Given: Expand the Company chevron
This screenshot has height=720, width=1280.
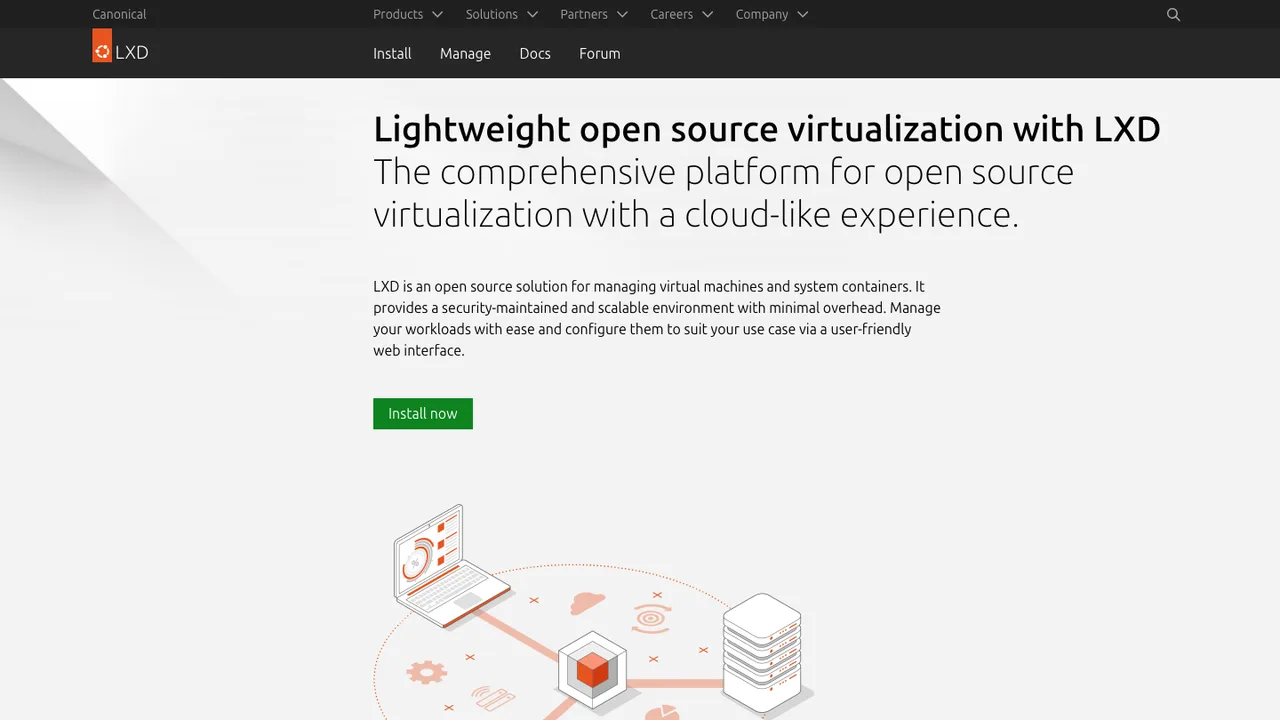Looking at the screenshot, I should click(x=802, y=14).
